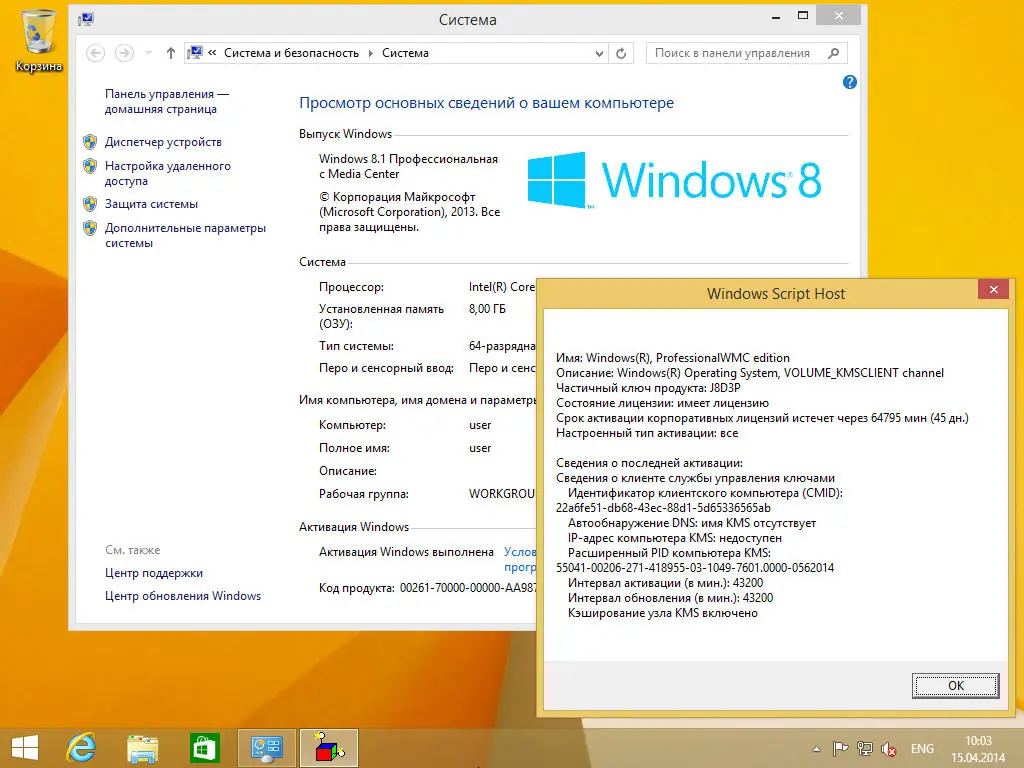This screenshot has width=1024, height=768.
Task: Open File Explorer from taskbar
Action: point(142,748)
